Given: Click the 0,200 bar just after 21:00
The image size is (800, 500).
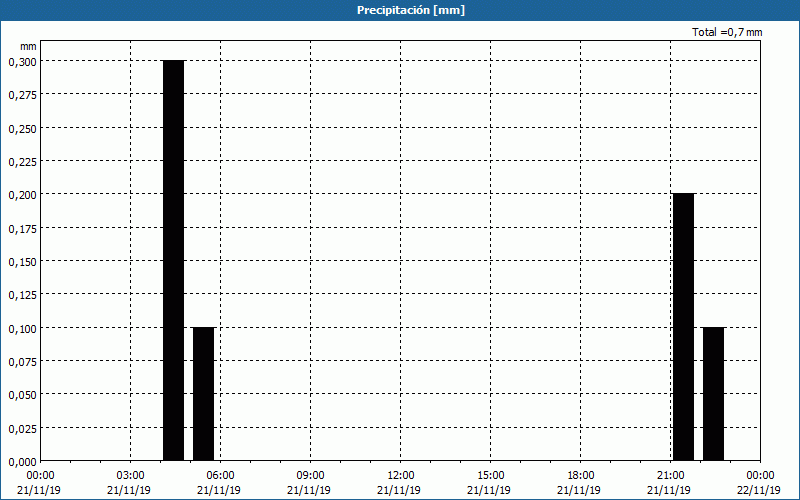Looking at the screenshot, I should point(684,327).
